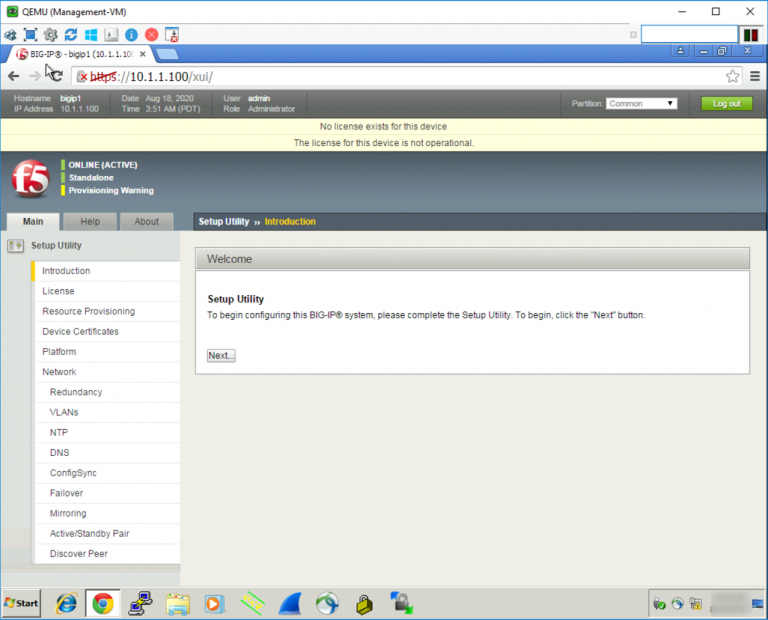Select Introduction in Setup Utility menu
Screen dimensions: 768x620
(x=106, y=271)
